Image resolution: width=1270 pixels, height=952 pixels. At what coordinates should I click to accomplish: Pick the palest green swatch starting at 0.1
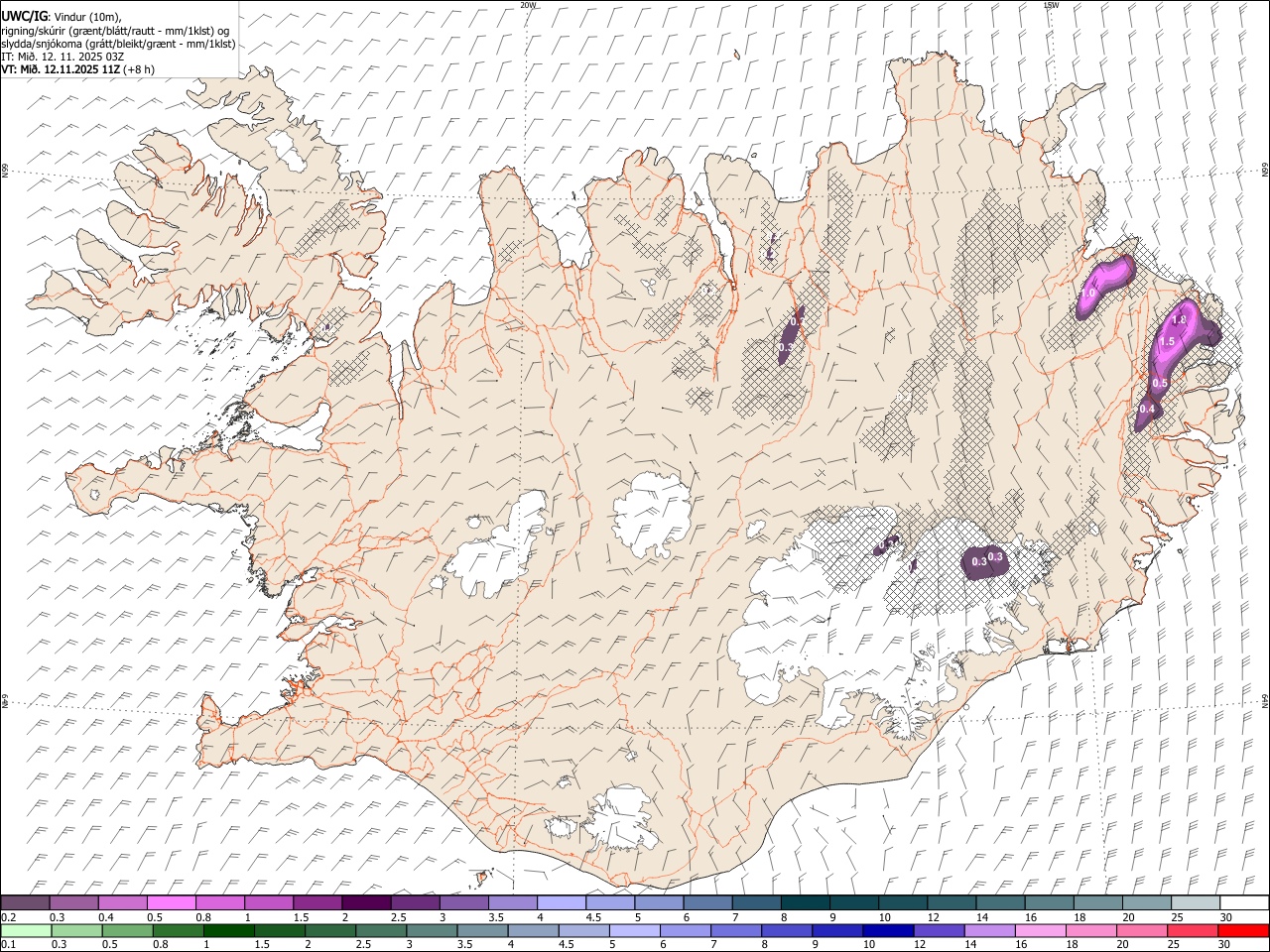(26, 930)
